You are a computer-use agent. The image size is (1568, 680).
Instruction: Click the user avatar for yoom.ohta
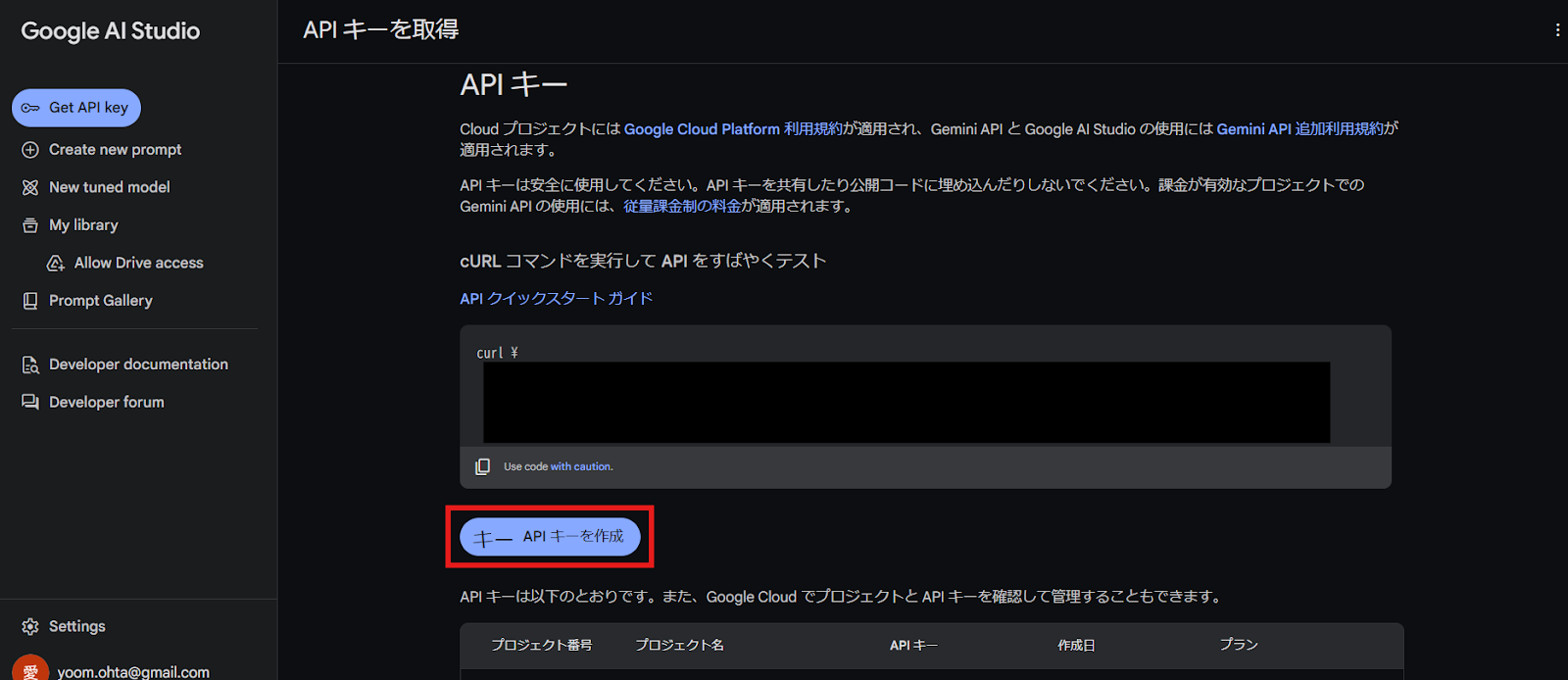pos(30,670)
